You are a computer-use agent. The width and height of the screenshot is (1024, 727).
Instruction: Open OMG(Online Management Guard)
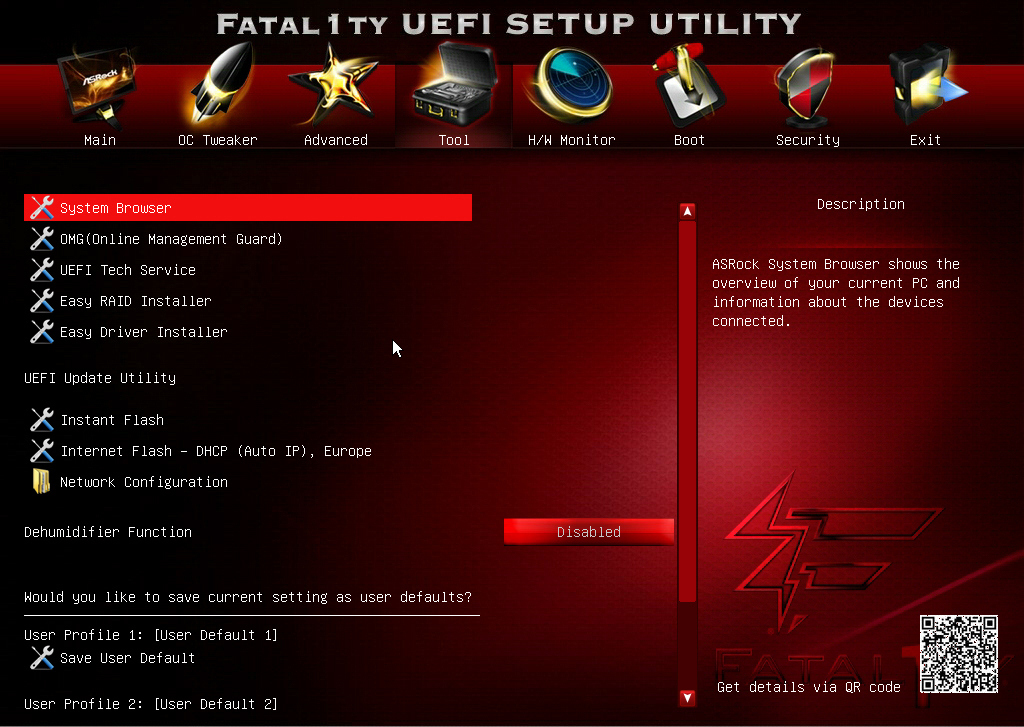click(171, 239)
